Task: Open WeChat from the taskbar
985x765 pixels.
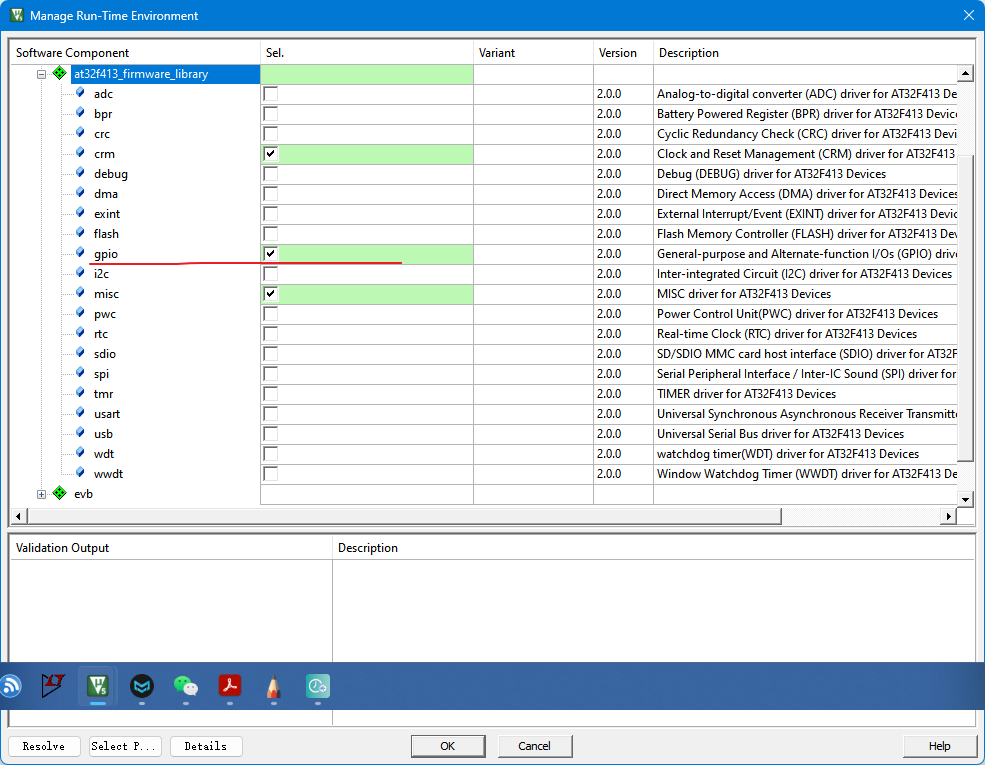Action: tap(186, 686)
